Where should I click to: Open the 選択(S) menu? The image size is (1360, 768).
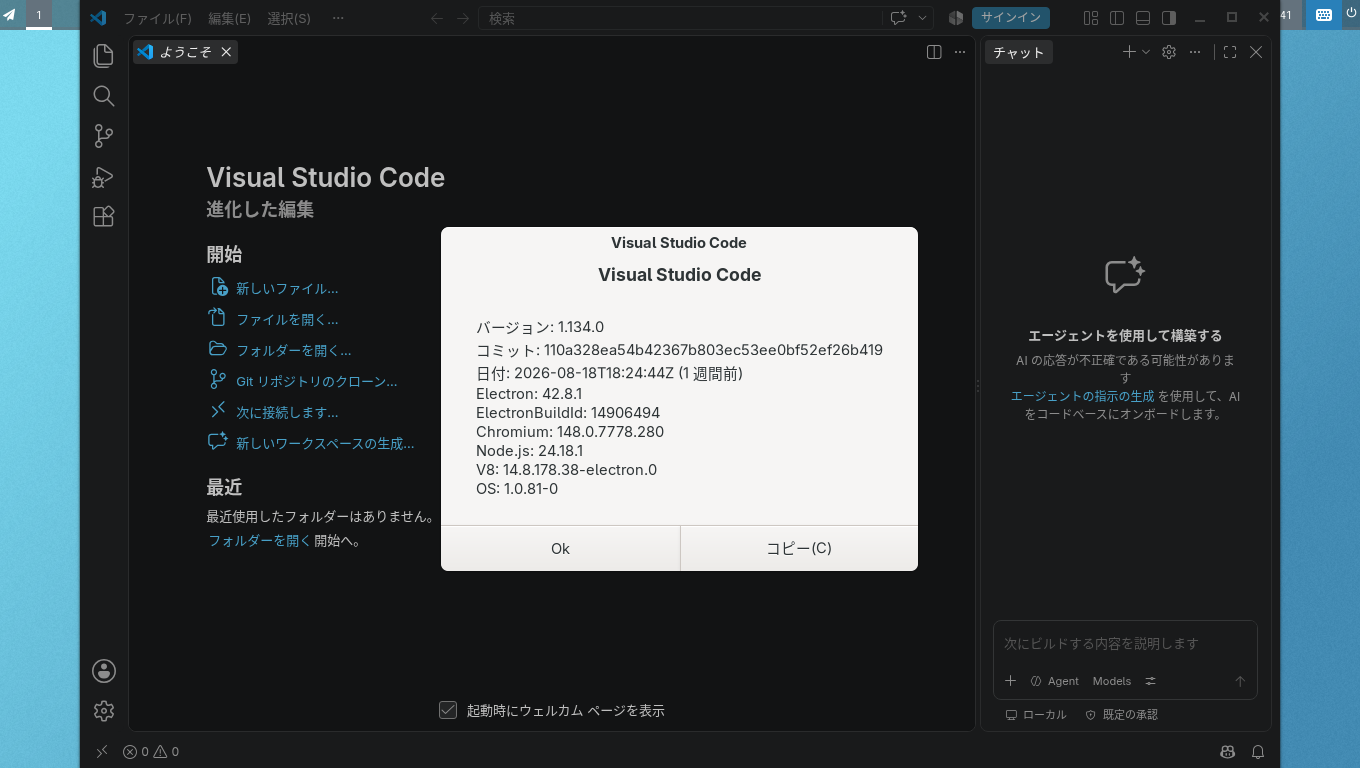click(289, 18)
